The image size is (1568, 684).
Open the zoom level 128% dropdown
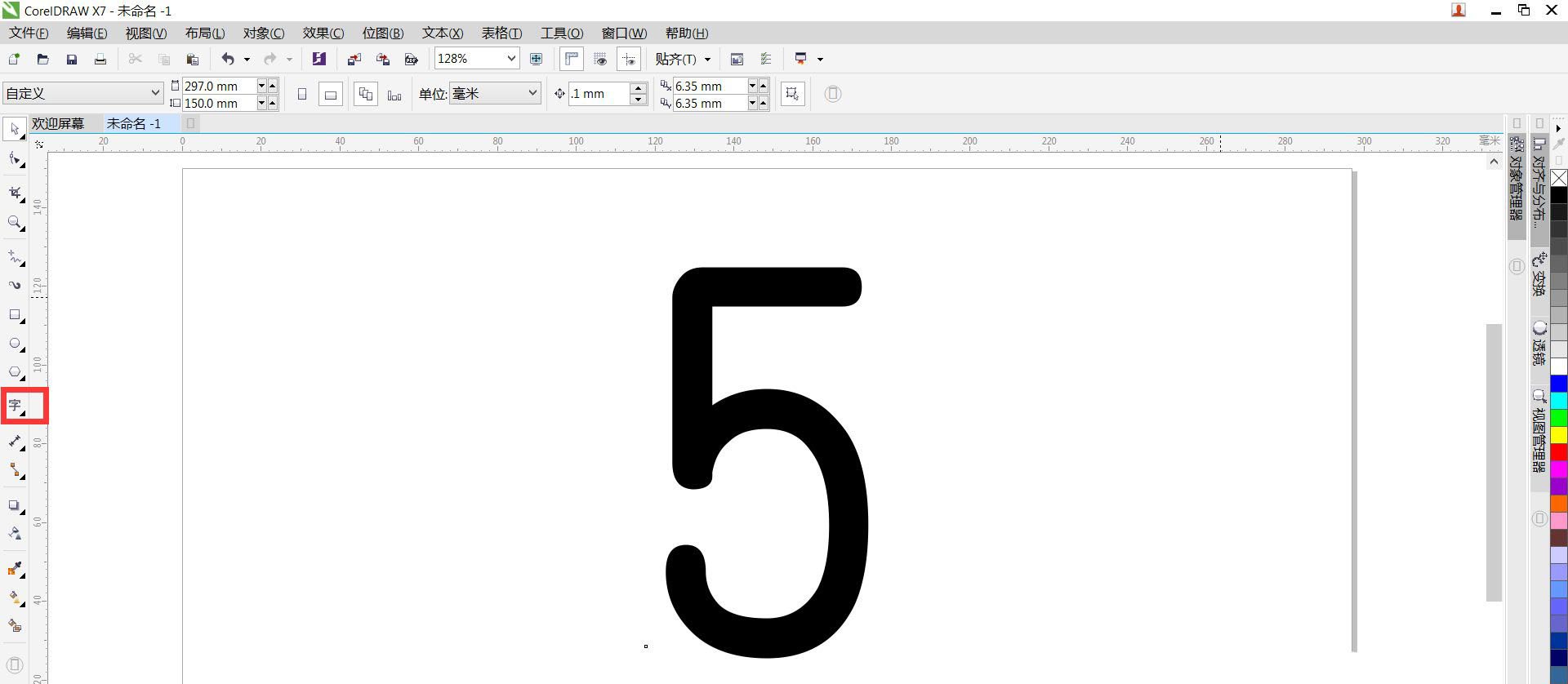tap(511, 59)
